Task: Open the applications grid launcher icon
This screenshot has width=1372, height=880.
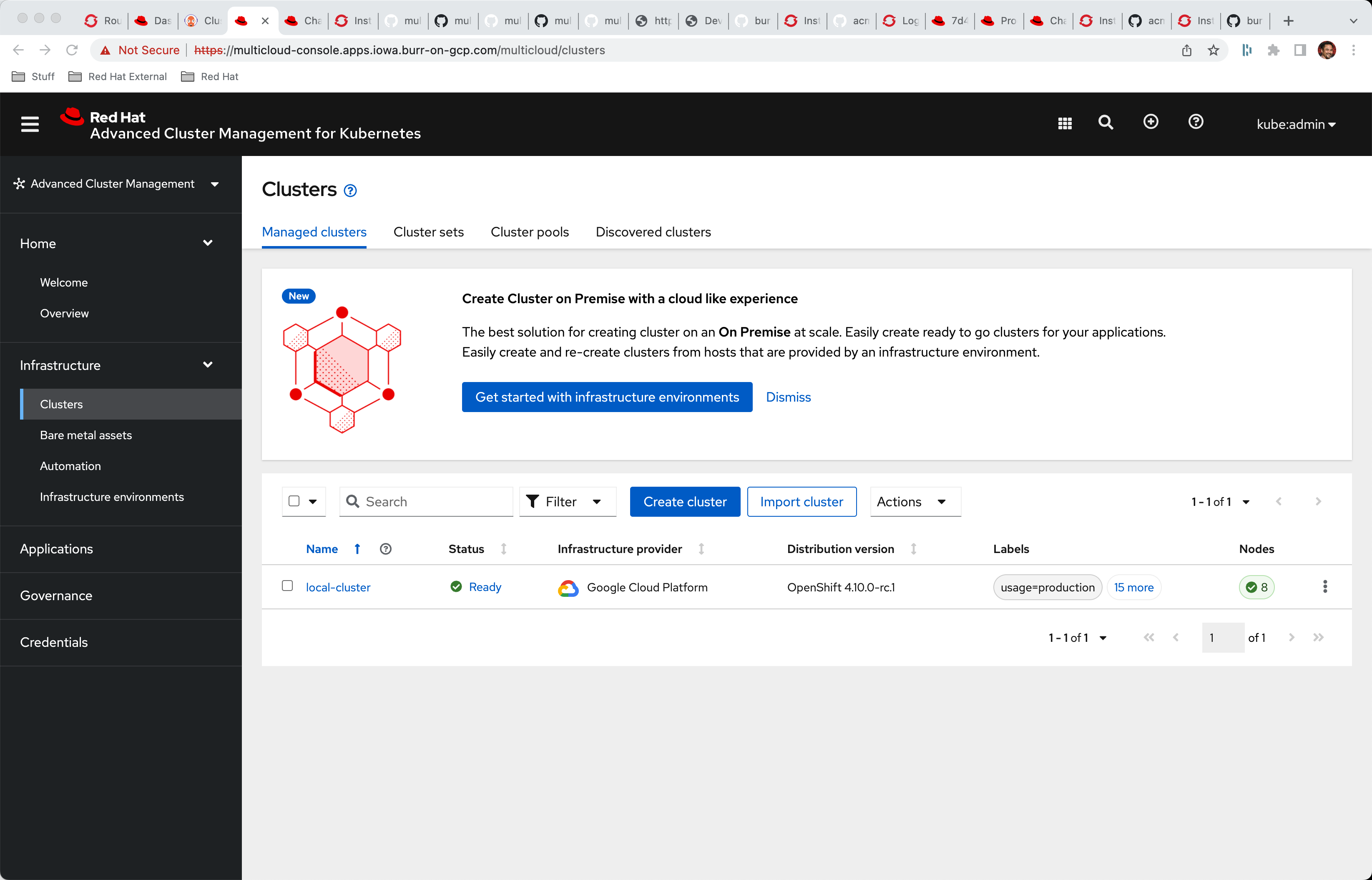Action: pyautogui.click(x=1065, y=123)
